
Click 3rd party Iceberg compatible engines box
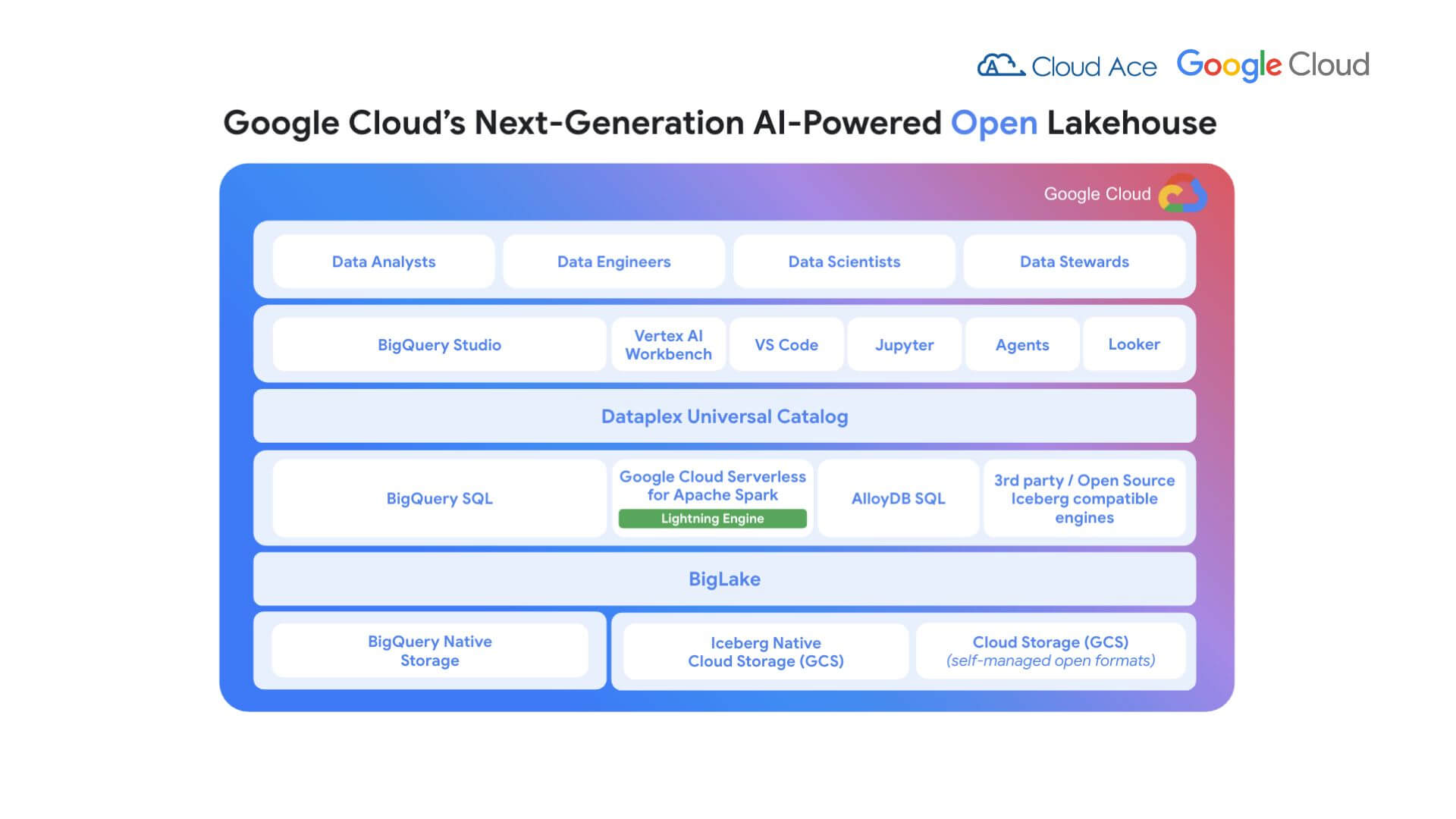point(1084,498)
